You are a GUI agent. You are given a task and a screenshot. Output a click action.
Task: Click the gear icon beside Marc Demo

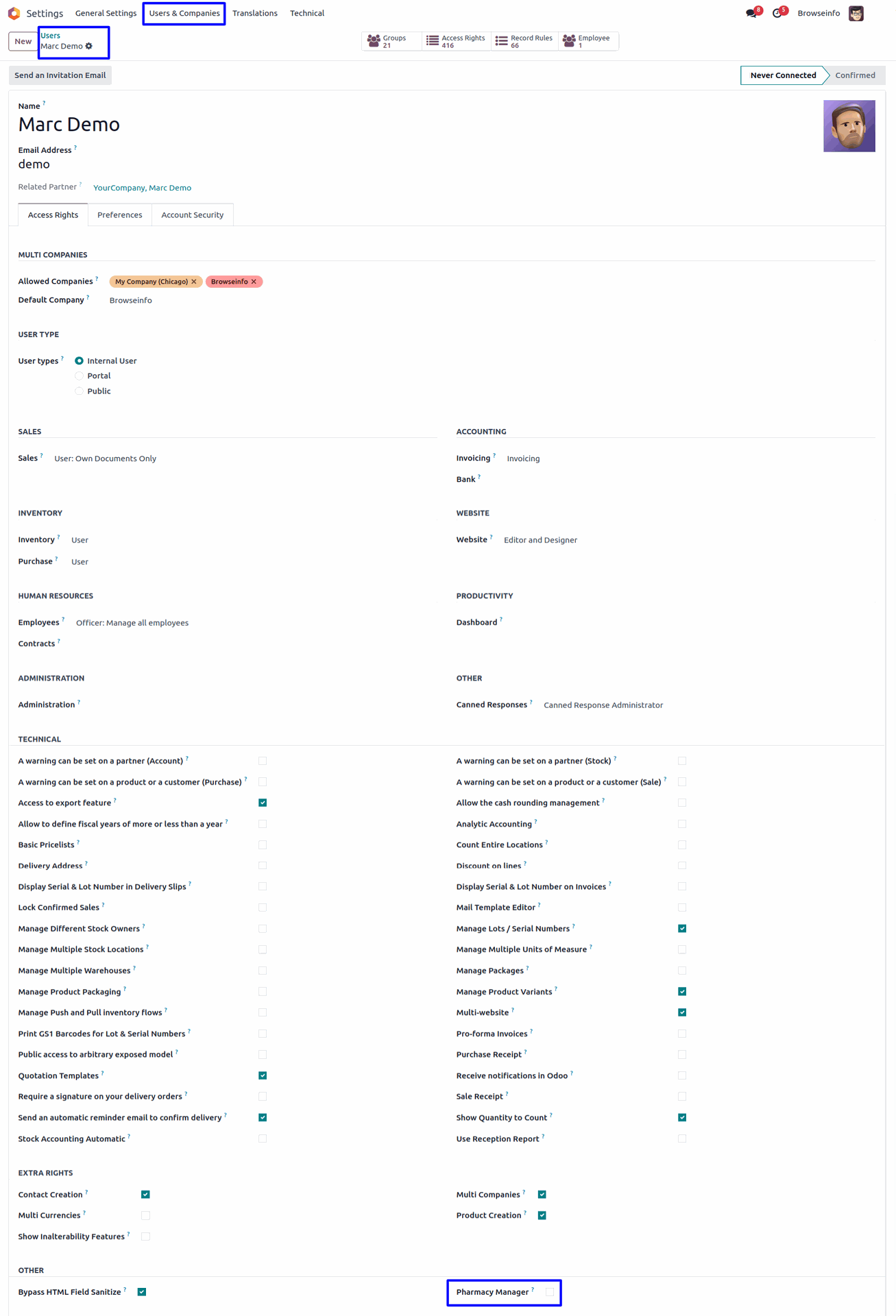tap(89, 46)
